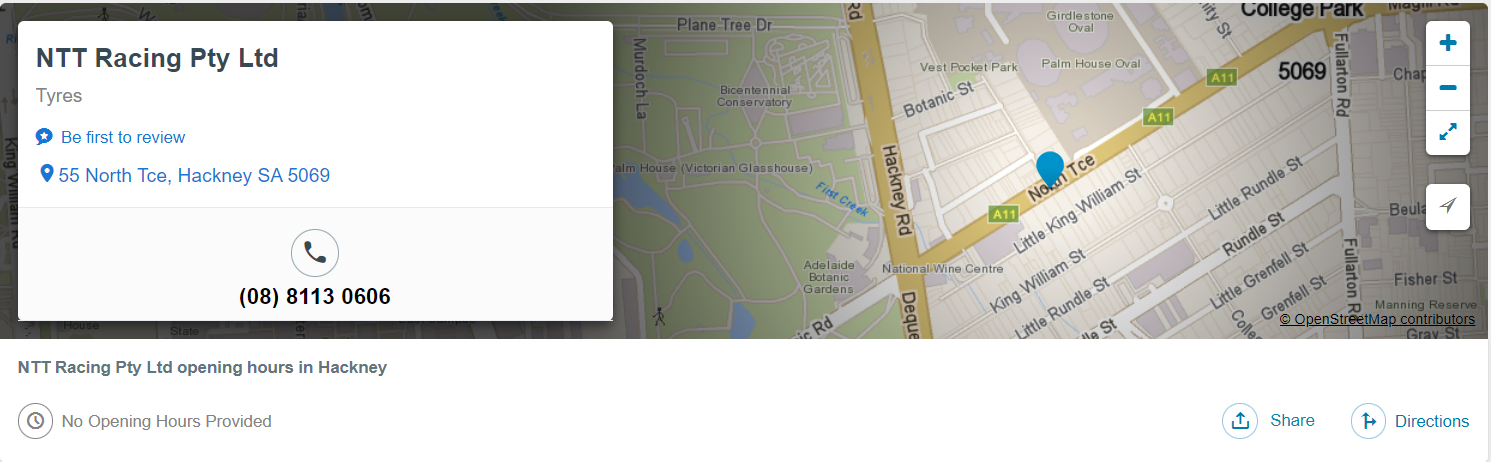1491x462 pixels.
Task: Click the blue location pin on North Tce
Action: click(1049, 169)
